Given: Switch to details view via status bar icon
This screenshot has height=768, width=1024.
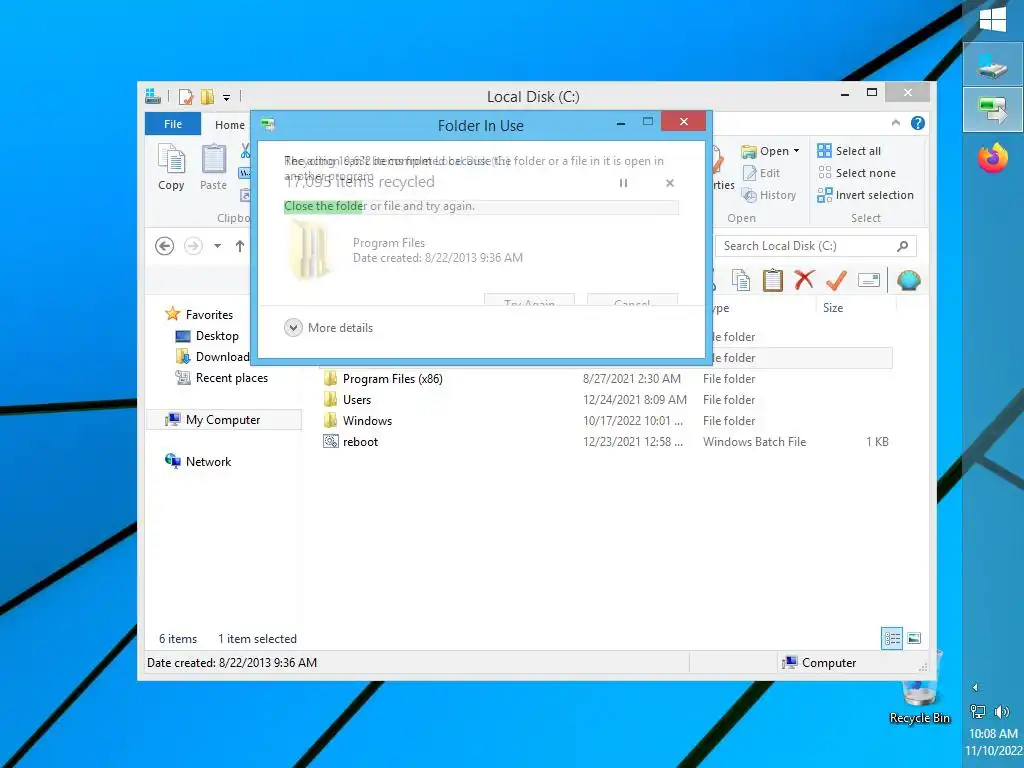Looking at the screenshot, I should (892, 638).
